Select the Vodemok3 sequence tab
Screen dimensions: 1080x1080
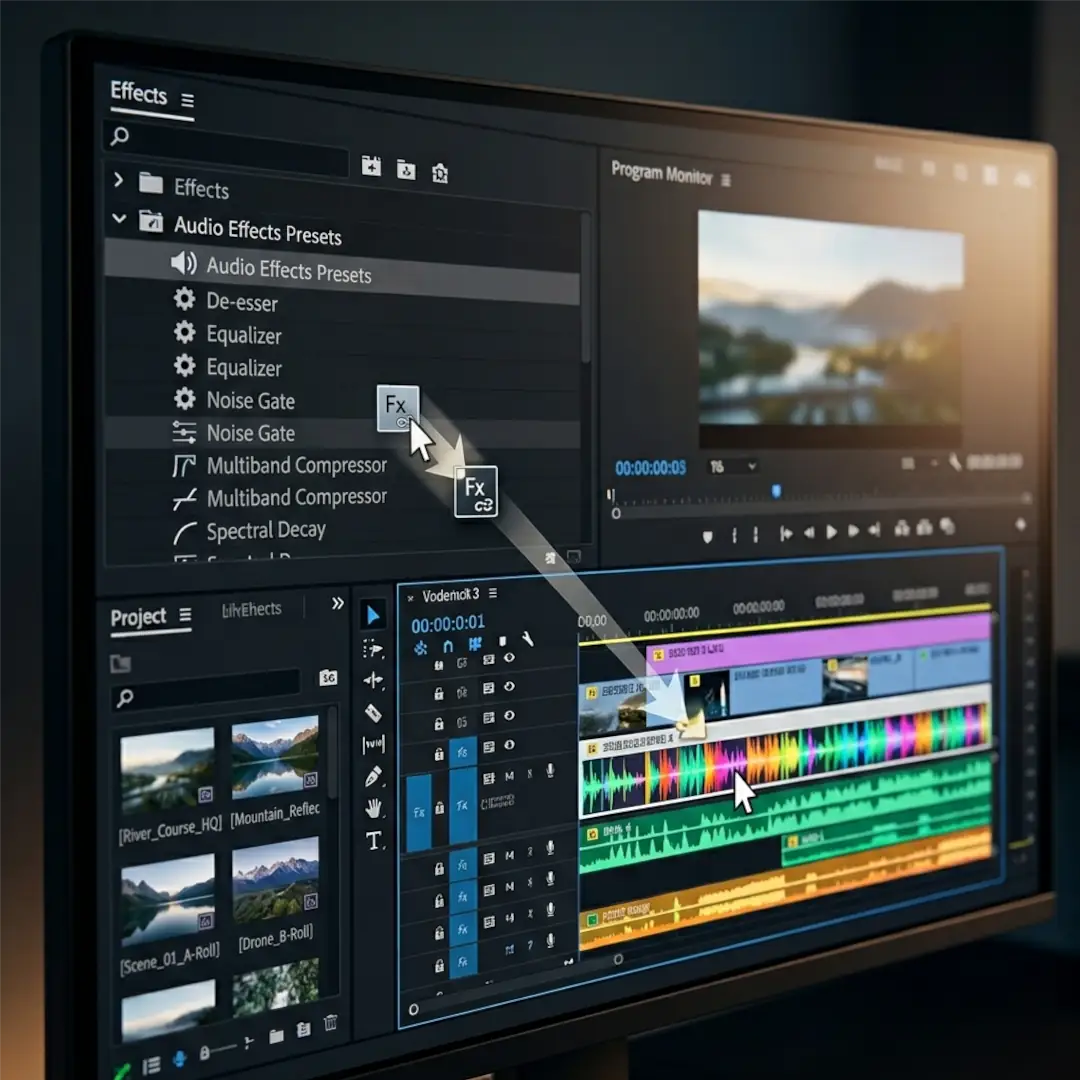[x=450, y=594]
